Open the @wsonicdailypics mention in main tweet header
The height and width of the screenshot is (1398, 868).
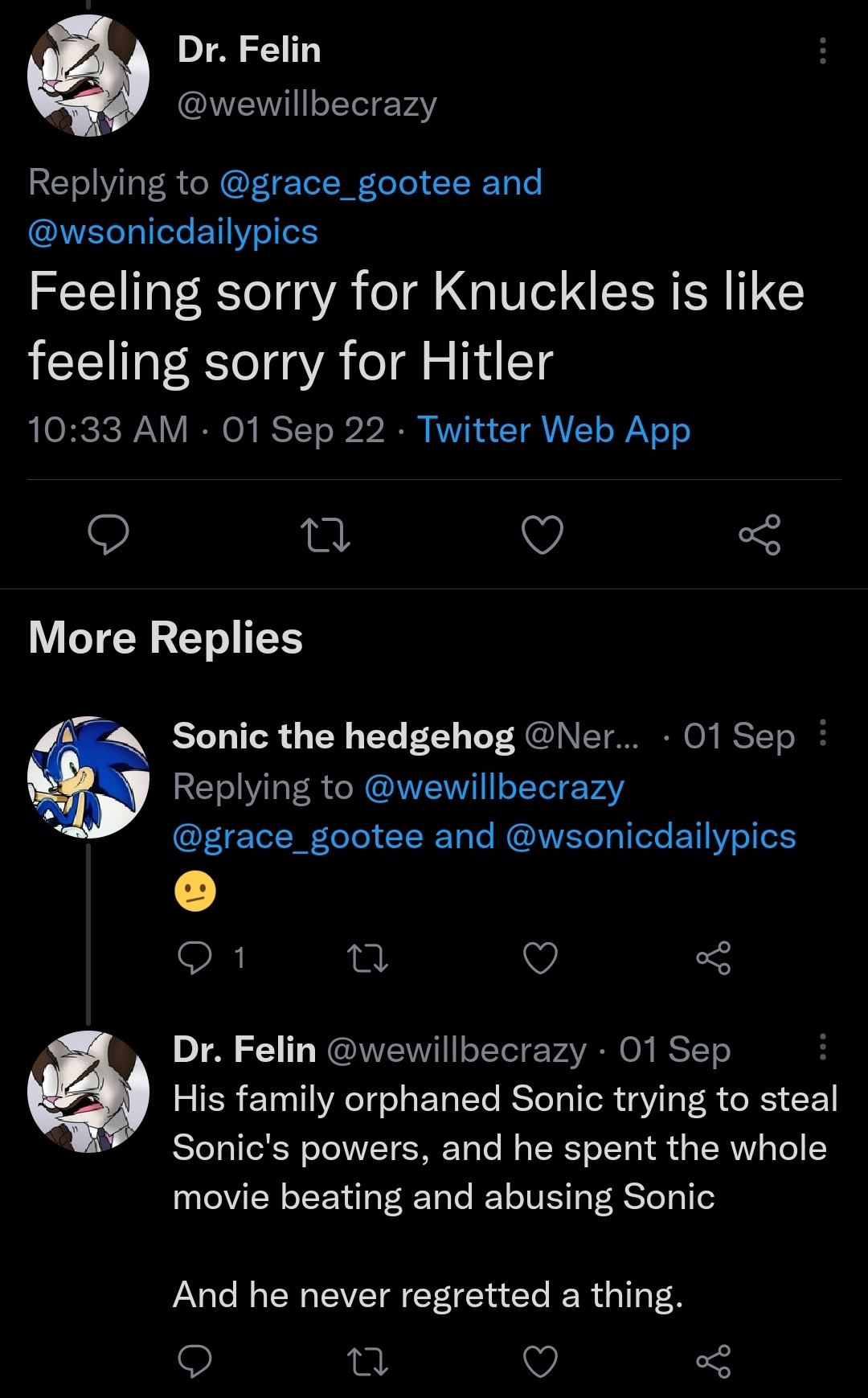(173, 232)
